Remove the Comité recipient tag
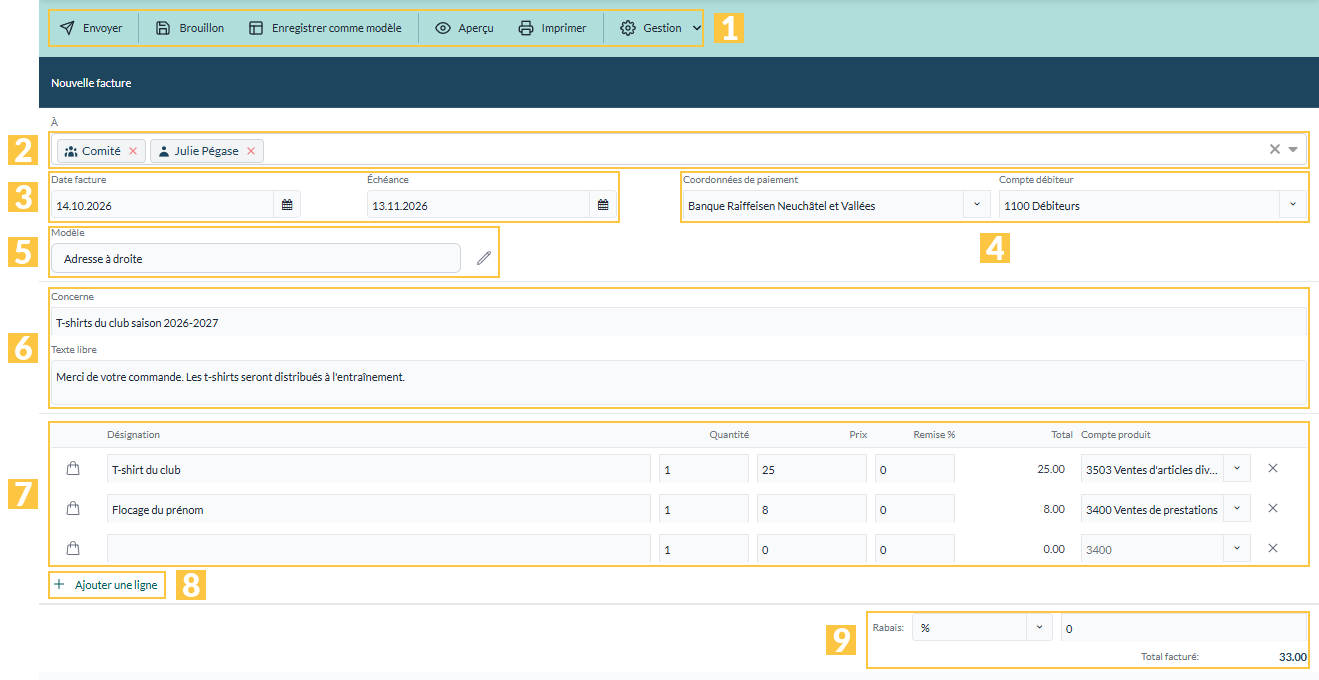Viewport: 1319px width, 680px height. pyautogui.click(x=133, y=151)
